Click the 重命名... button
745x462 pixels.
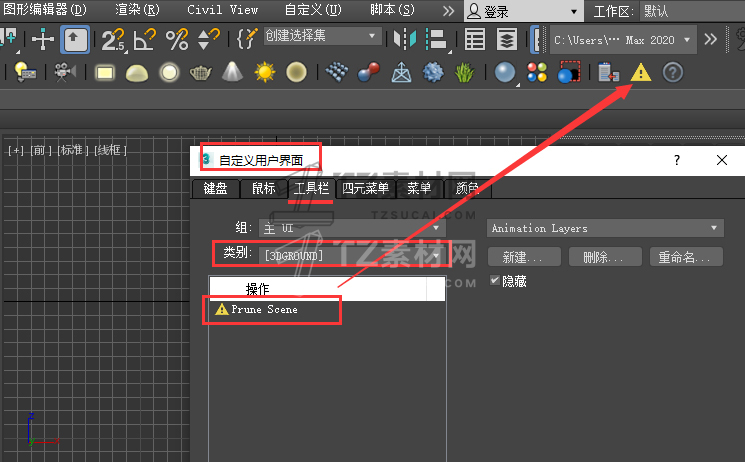pyautogui.click(x=686, y=257)
